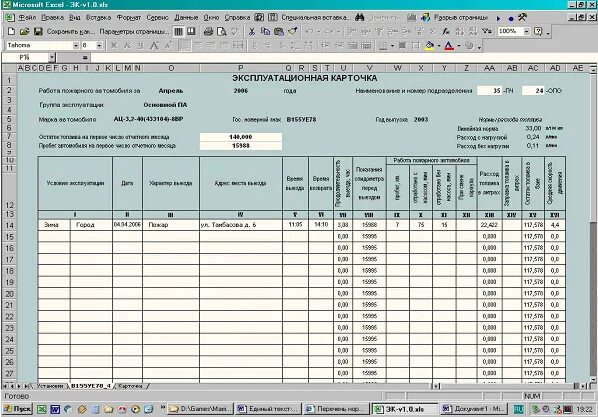Expand the Tahoma font name dropdown
Image resolution: width=598 pixels, height=417 pixels.
pyautogui.click(x=76, y=45)
